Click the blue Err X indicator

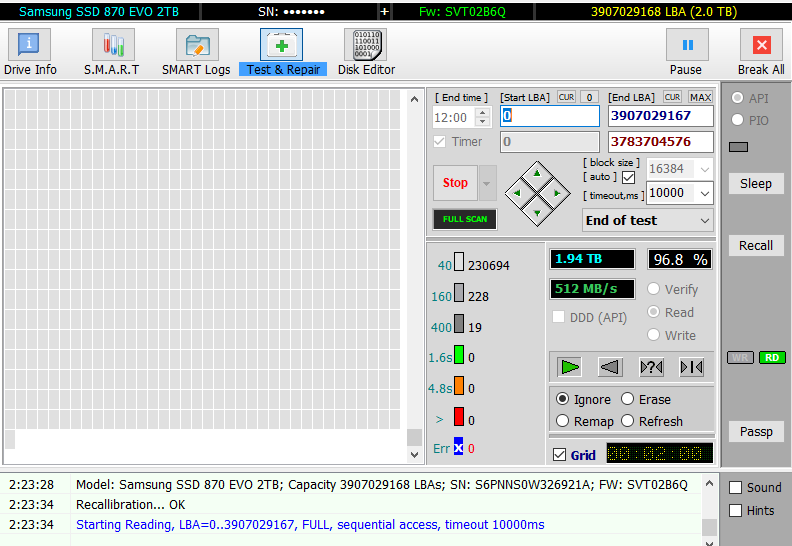(458, 446)
